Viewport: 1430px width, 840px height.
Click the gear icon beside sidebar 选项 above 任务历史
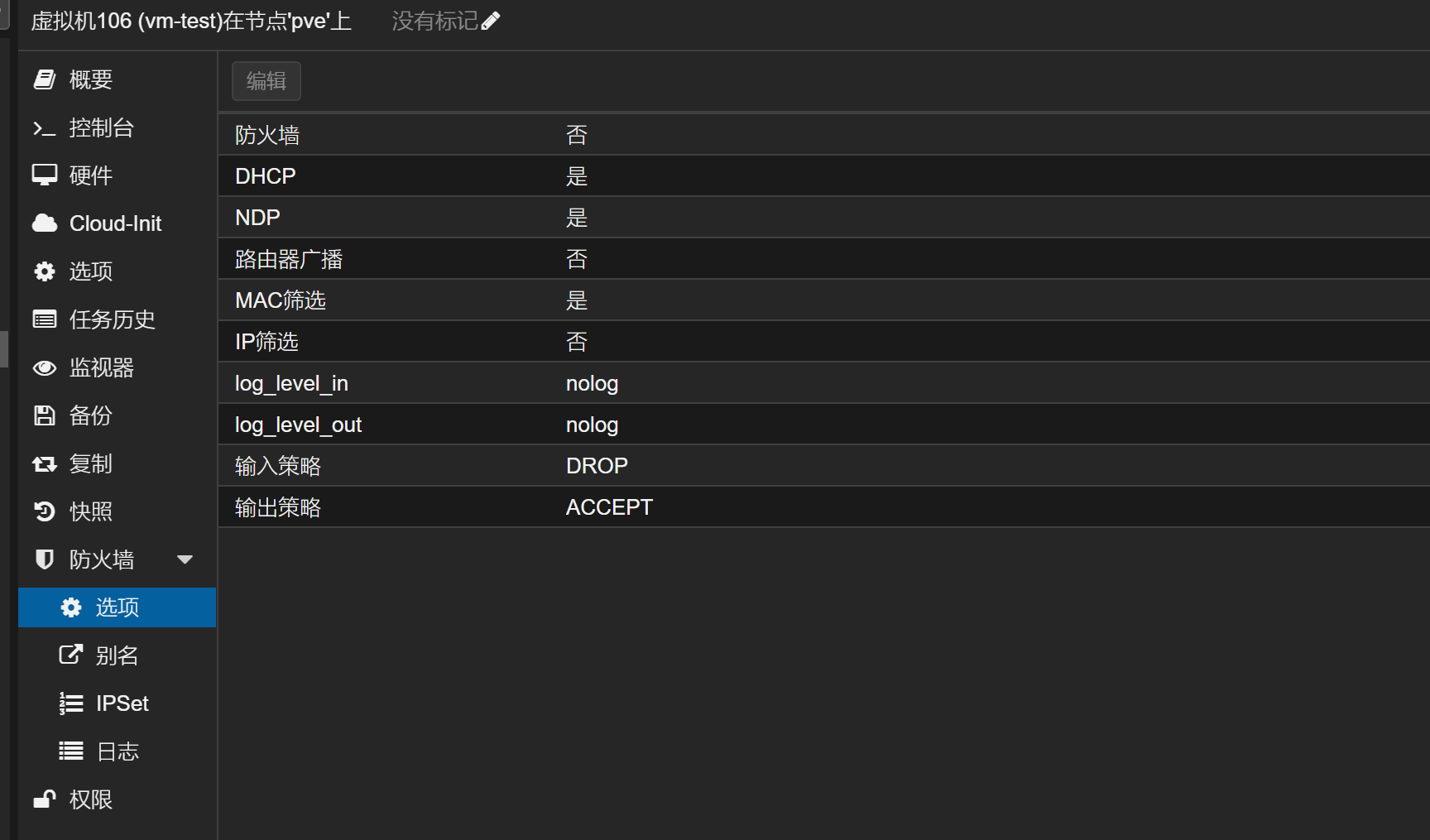coord(45,271)
